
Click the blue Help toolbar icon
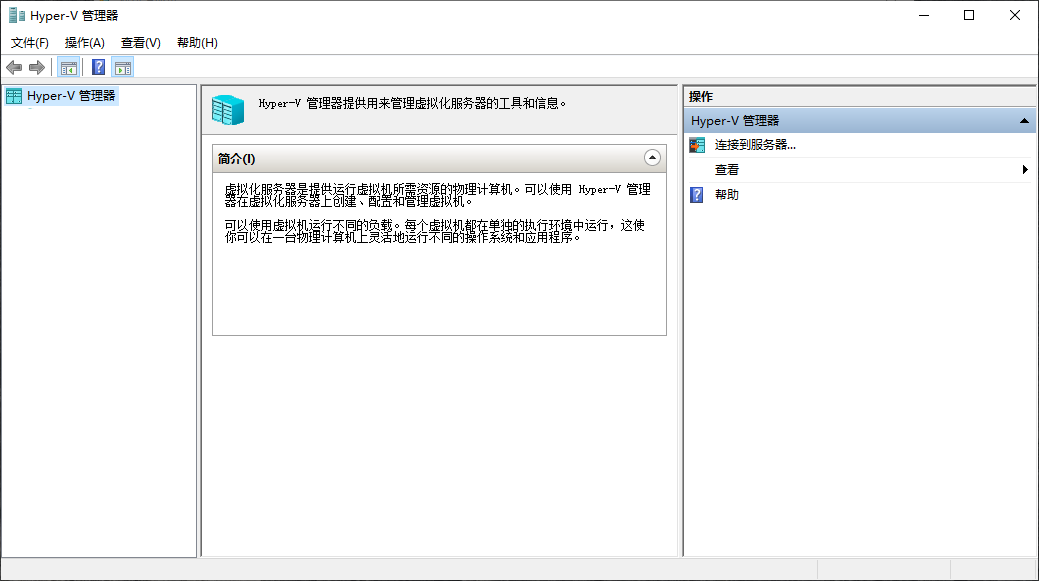98,68
